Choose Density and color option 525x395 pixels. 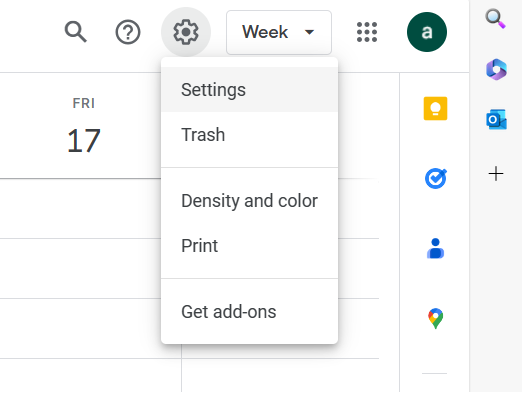pyautogui.click(x=249, y=201)
